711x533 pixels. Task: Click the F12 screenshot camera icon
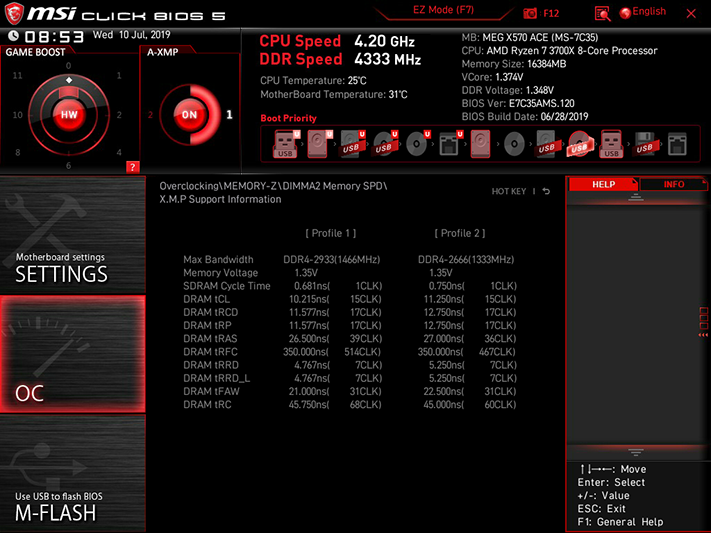pos(530,14)
